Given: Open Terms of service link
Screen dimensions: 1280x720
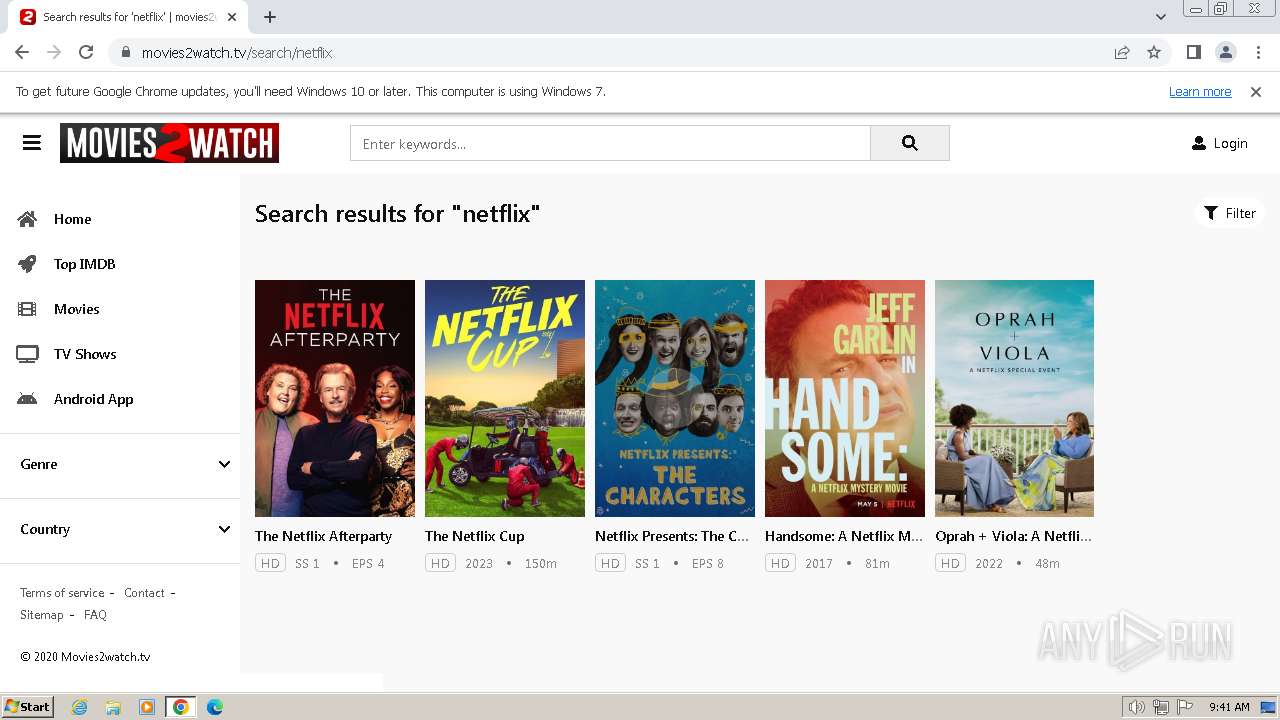Looking at the screenshot, I should [62, 593].
